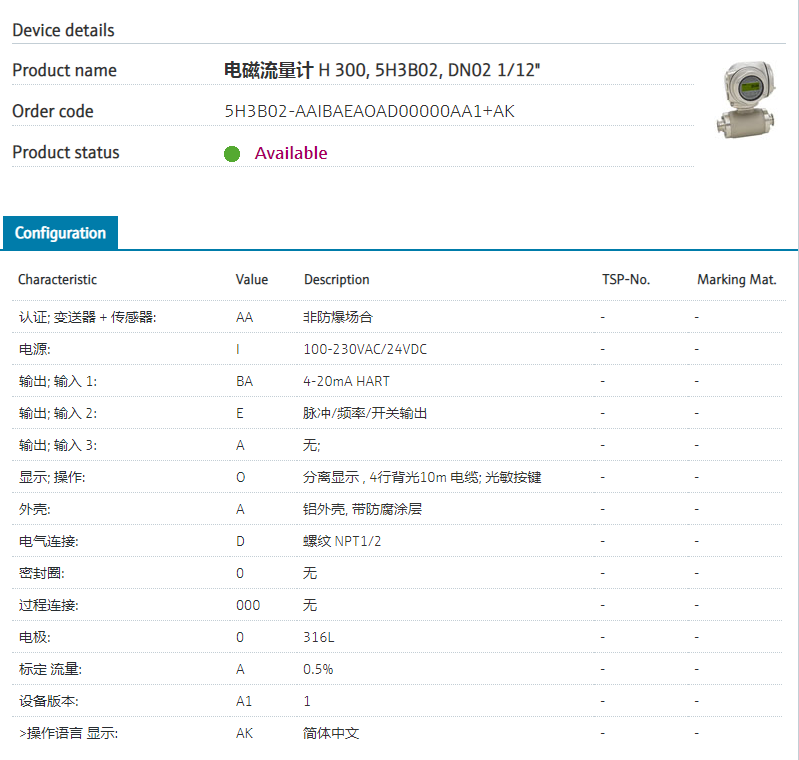
Task: Click the Marking Mat. column header
Action: tap(736, 280)
